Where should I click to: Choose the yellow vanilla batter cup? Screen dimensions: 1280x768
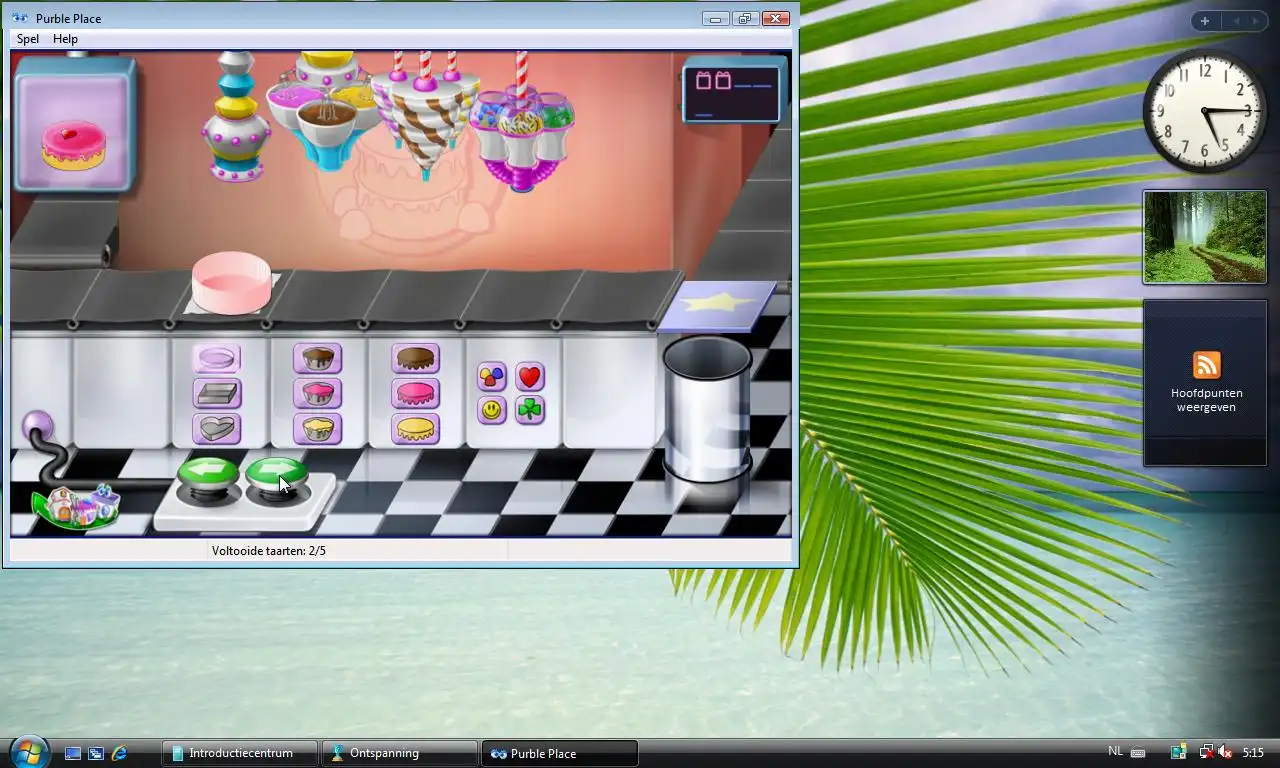coord(318,428)
